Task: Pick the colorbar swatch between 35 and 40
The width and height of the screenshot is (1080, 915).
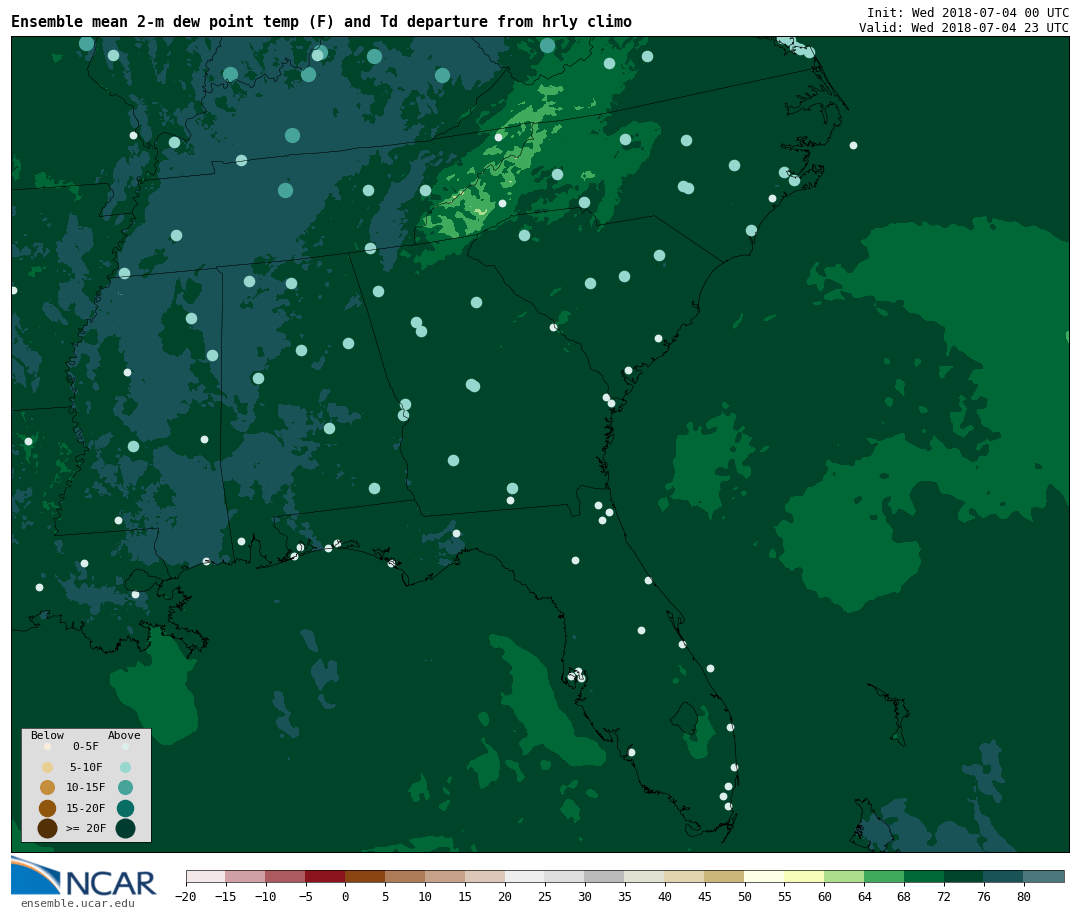Action: click(x=645, y=876)
